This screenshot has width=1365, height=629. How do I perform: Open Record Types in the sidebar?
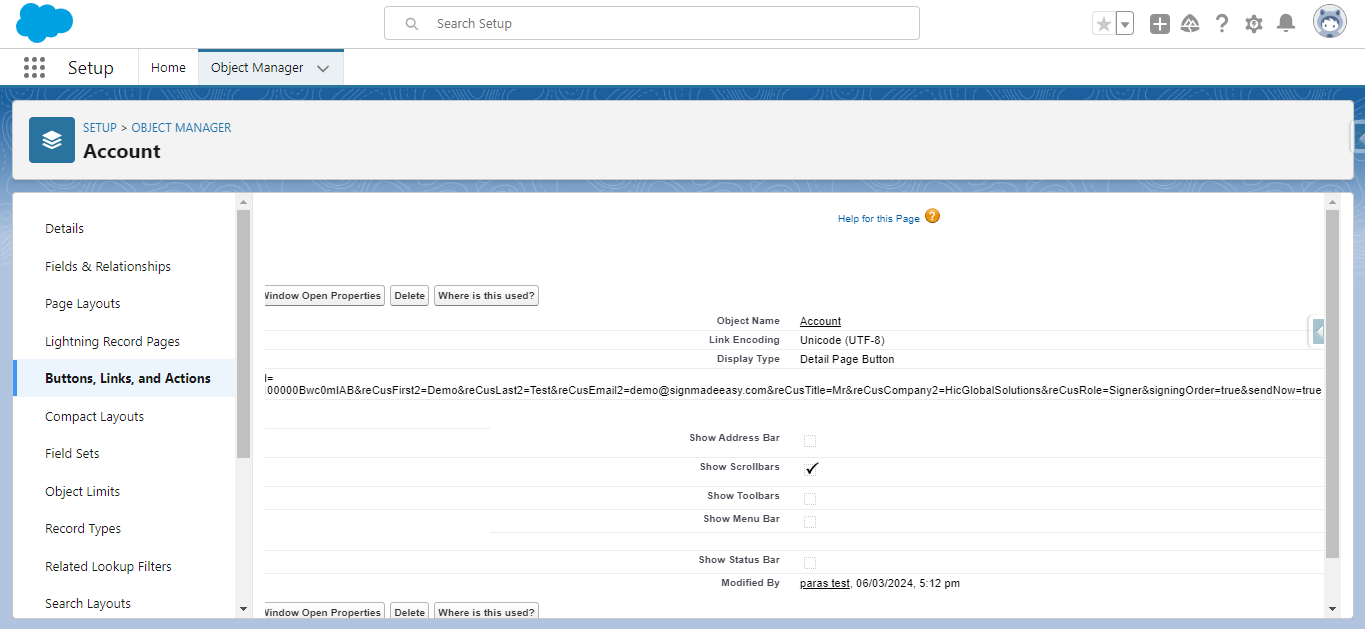[83, 528]
